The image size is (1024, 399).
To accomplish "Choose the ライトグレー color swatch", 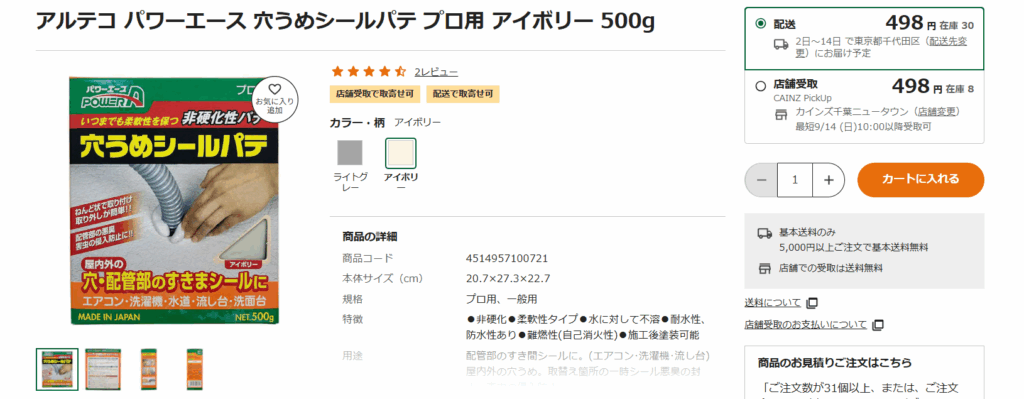I will 350,153.
